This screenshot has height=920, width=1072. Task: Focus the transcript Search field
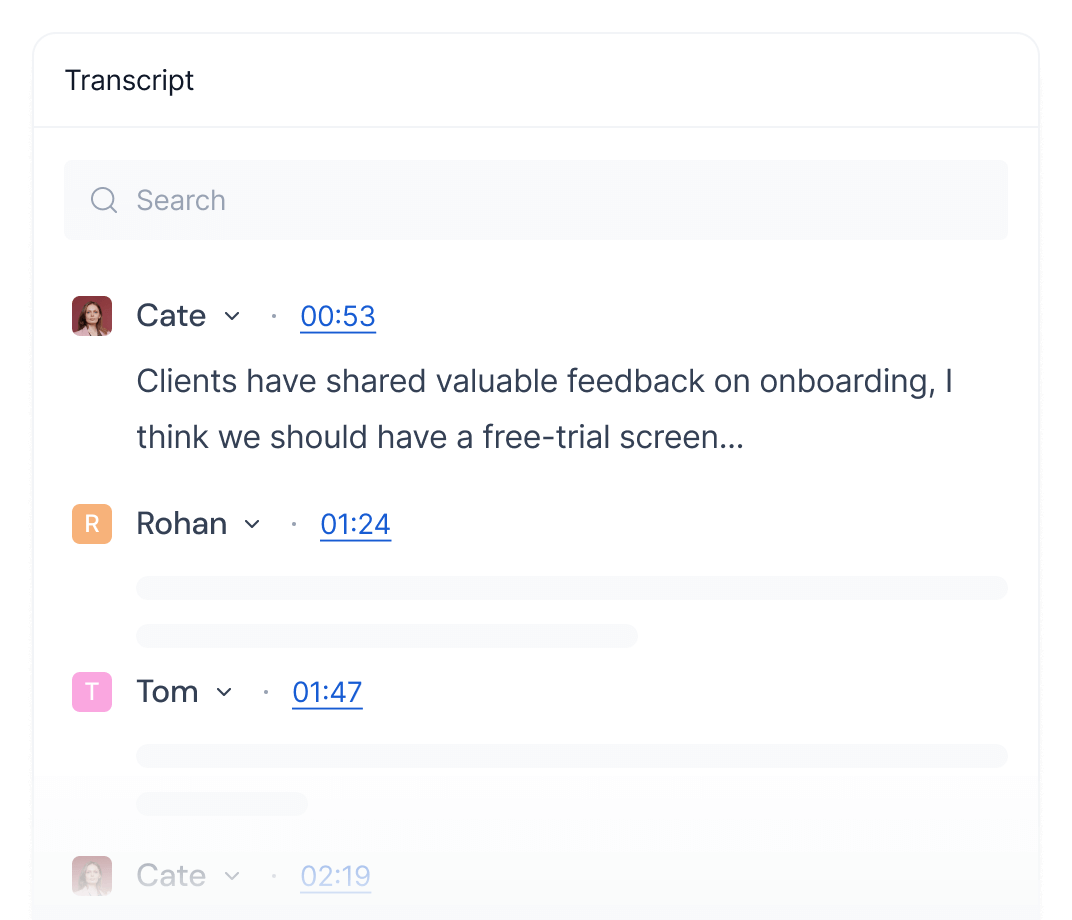(536, 200)
